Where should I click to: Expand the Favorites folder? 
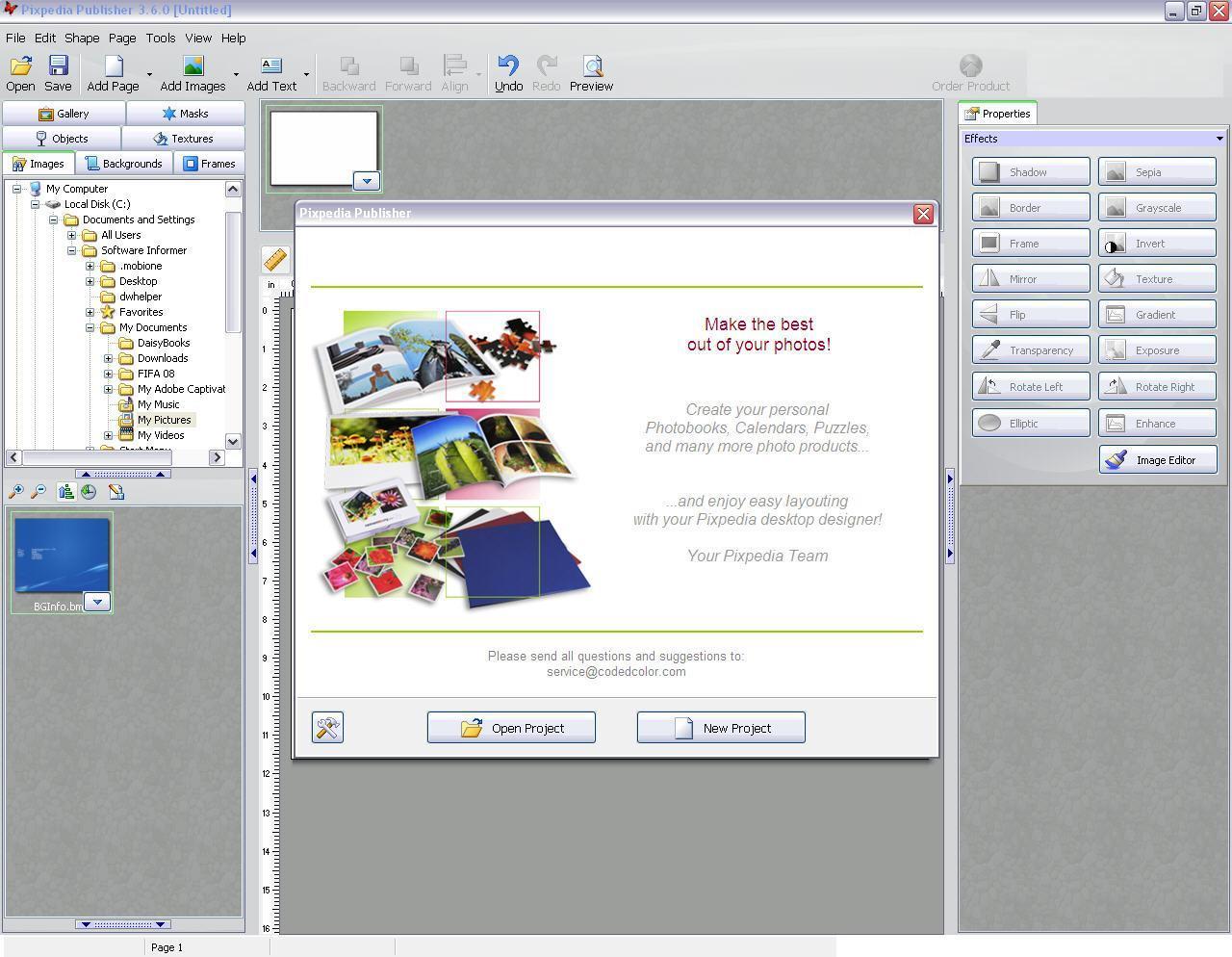point(90,312)
